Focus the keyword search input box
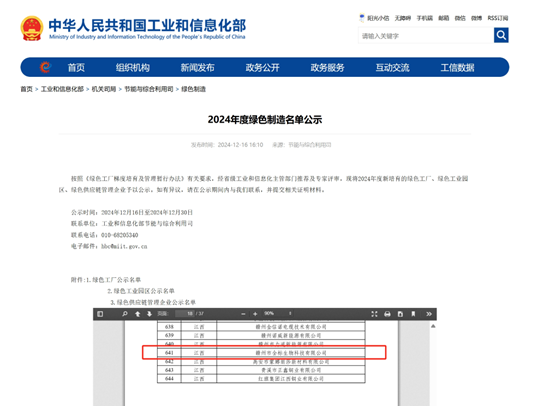Viewport: 538px width, 406px height. click(426, 35)
